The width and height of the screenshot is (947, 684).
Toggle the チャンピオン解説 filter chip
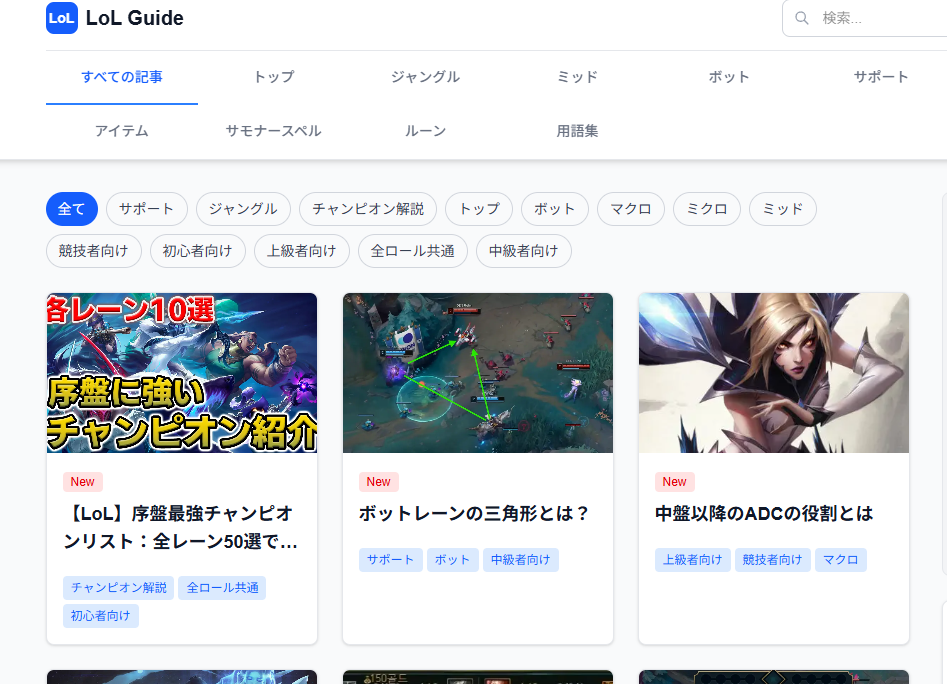coord(368,209)
